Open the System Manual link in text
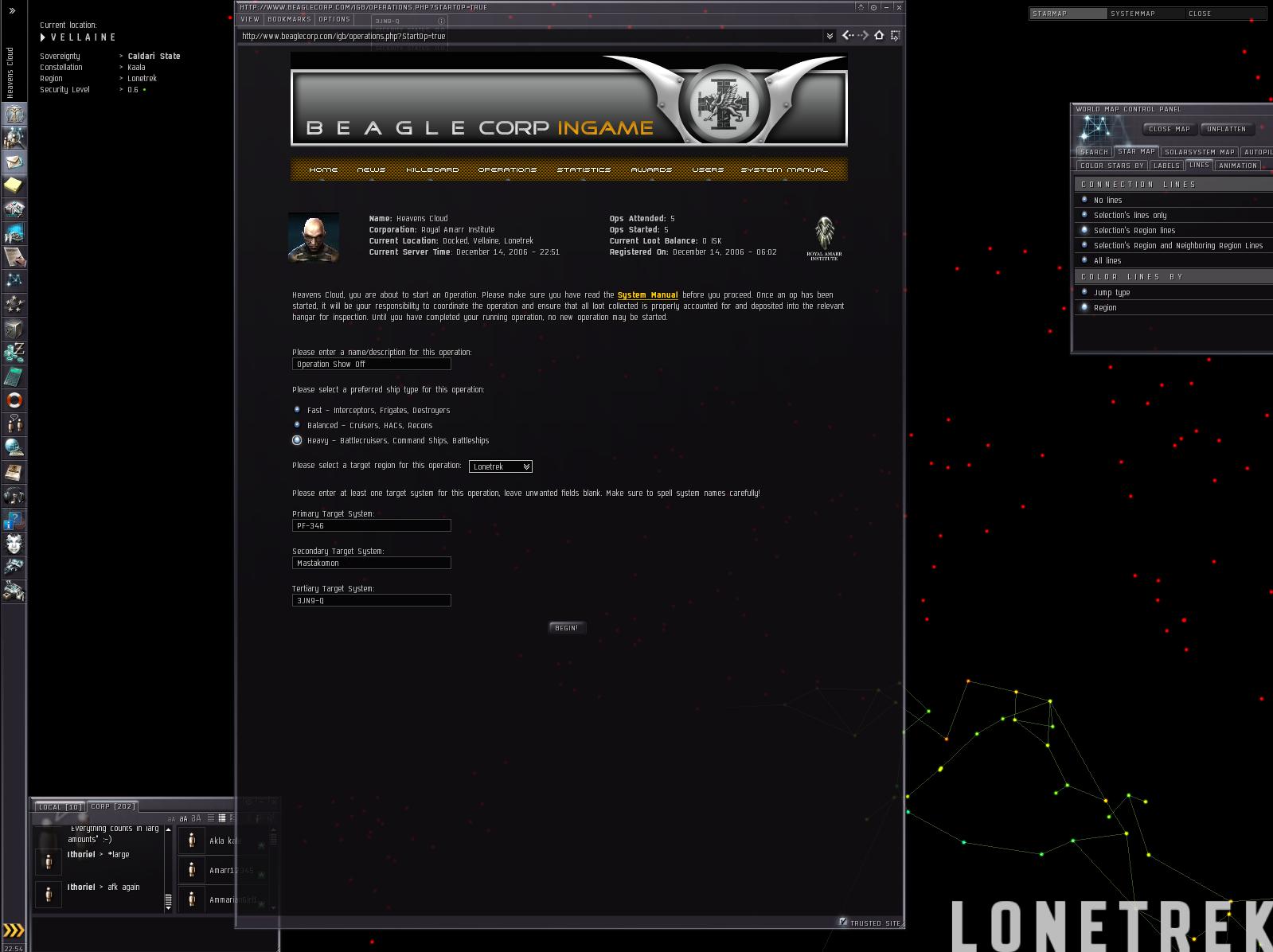The height and width of the screenshot is (952, 1273). click(x=648, y=295)
